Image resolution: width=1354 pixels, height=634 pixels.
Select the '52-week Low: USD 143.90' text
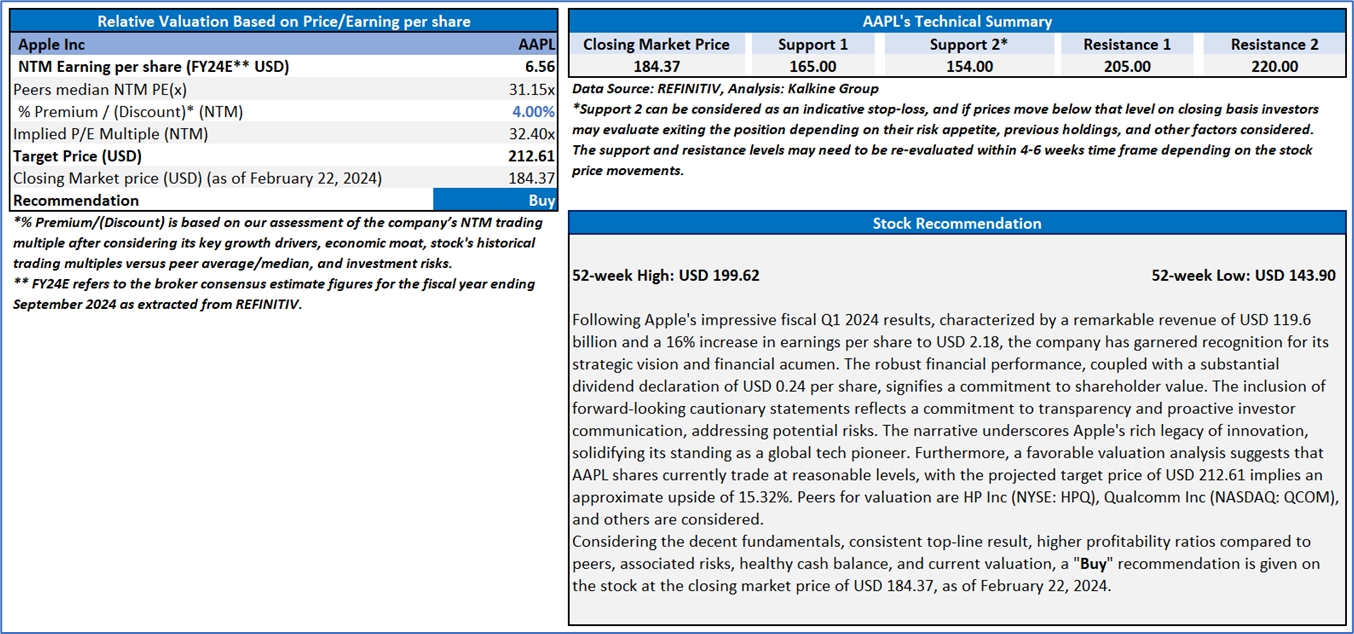[1243, 275]
